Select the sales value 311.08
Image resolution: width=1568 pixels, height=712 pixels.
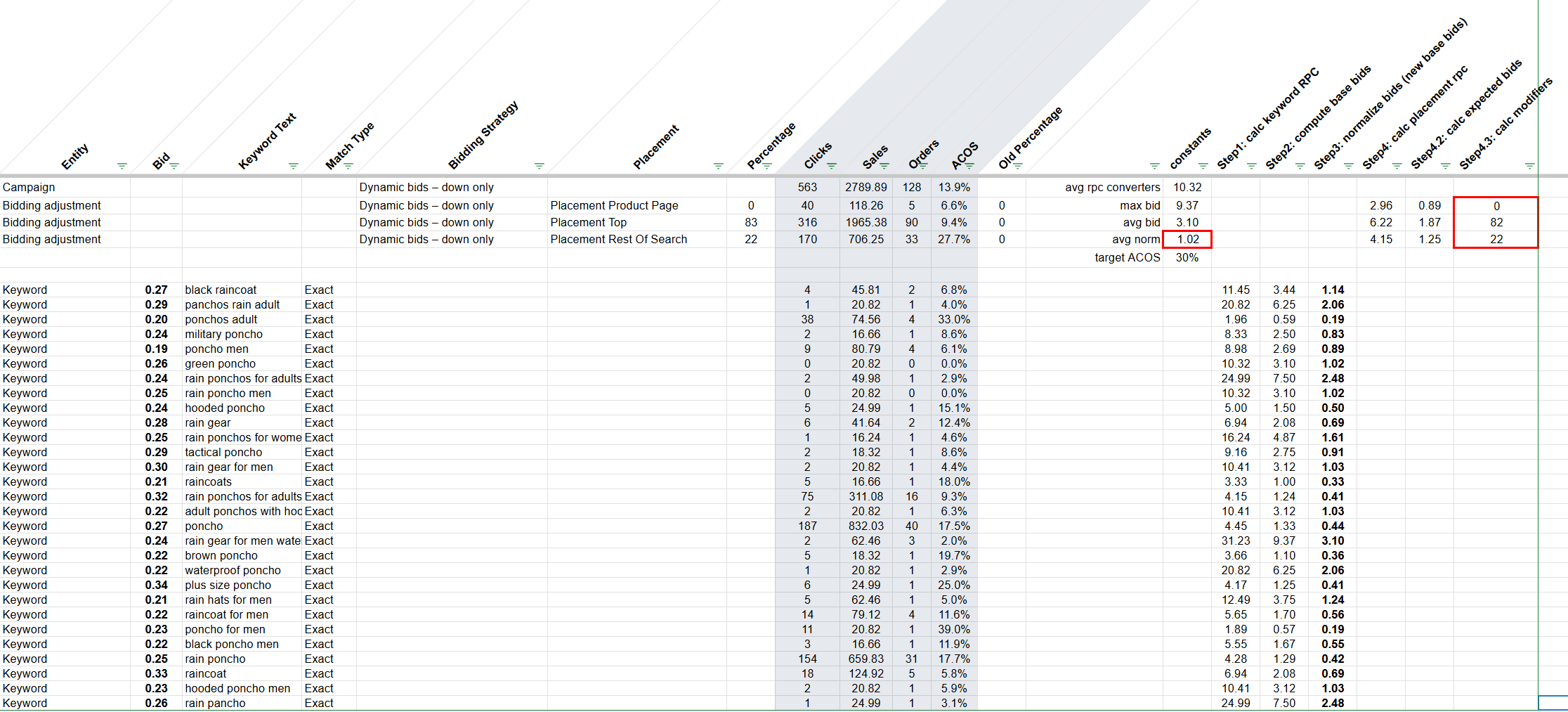pos(866,496)
